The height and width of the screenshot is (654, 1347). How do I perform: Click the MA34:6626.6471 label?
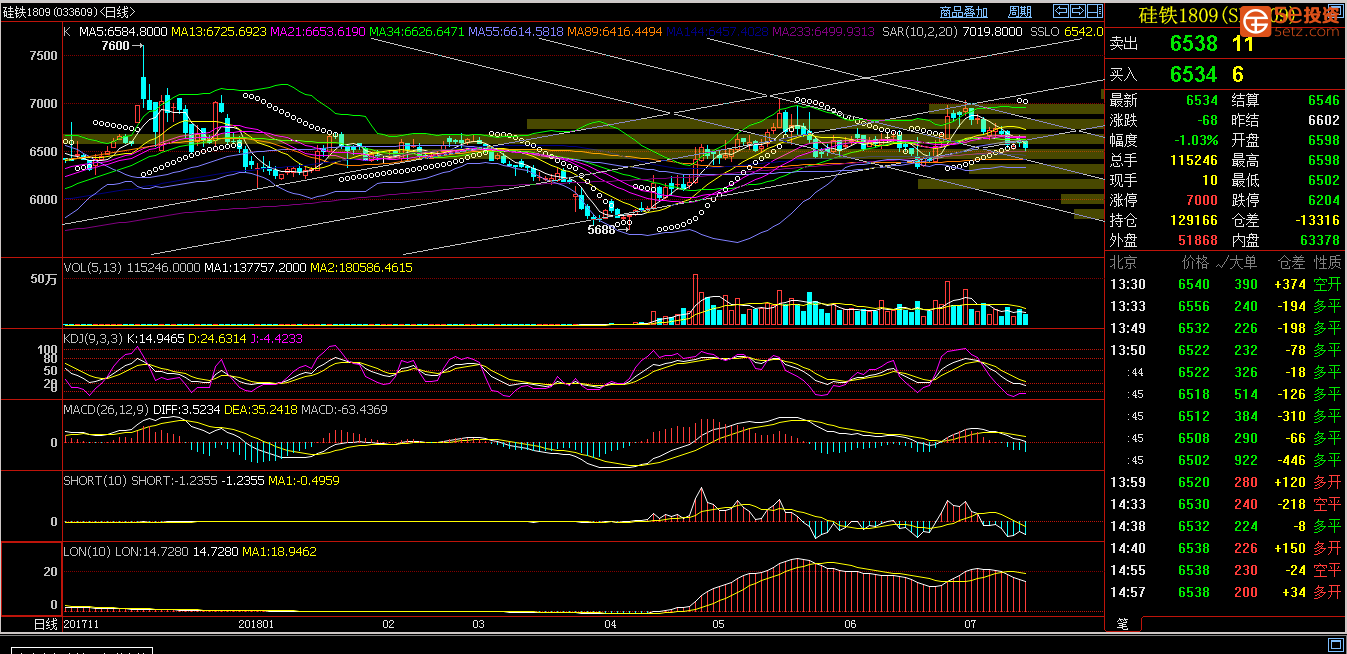(x=417, y=32)
